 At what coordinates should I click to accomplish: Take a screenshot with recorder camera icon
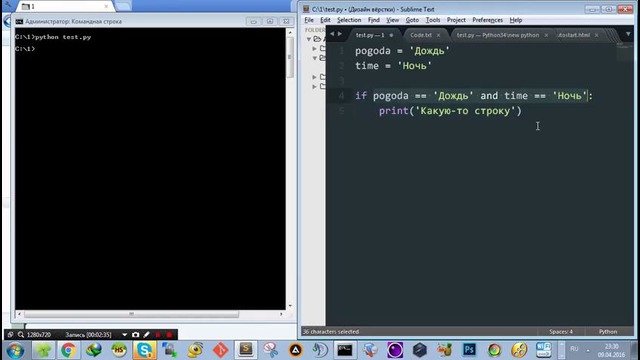point(136,335)
